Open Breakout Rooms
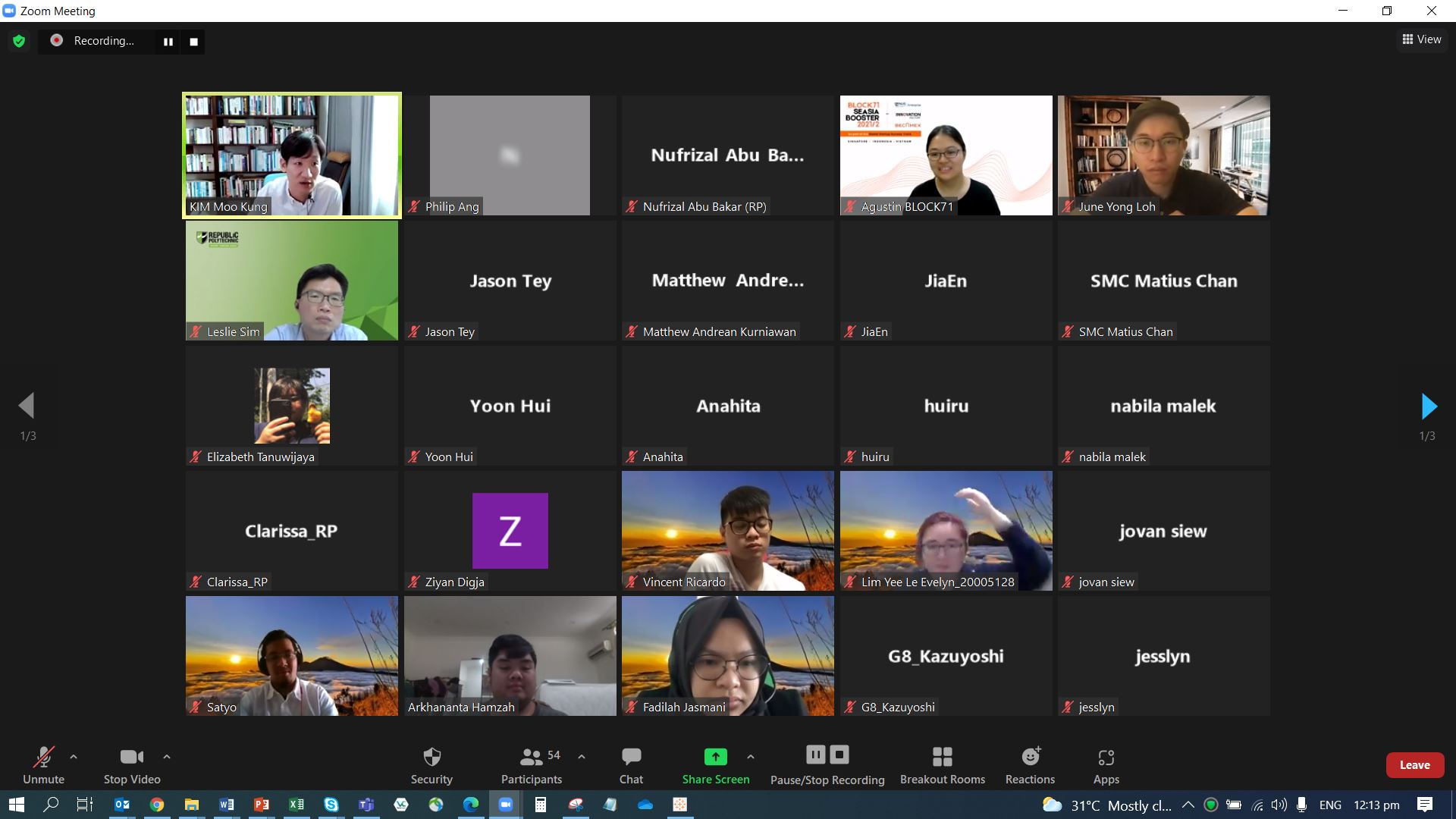The width and height of the screenshot is (1456, 819). [x=942, y=764]
